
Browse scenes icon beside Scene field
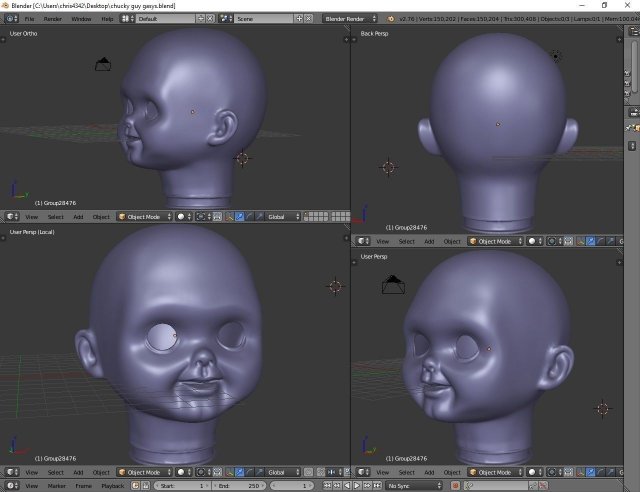tap(226, 19)
